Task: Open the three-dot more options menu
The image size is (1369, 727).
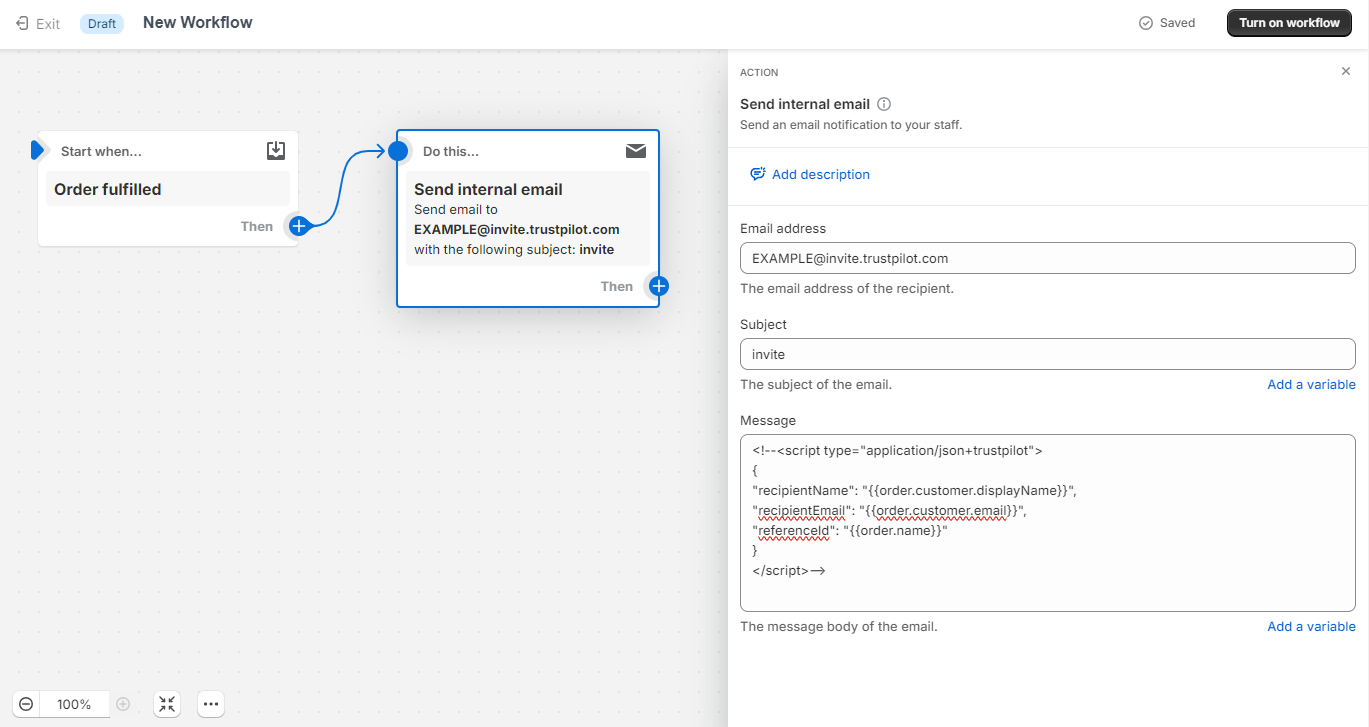Action: click(210, 704)
